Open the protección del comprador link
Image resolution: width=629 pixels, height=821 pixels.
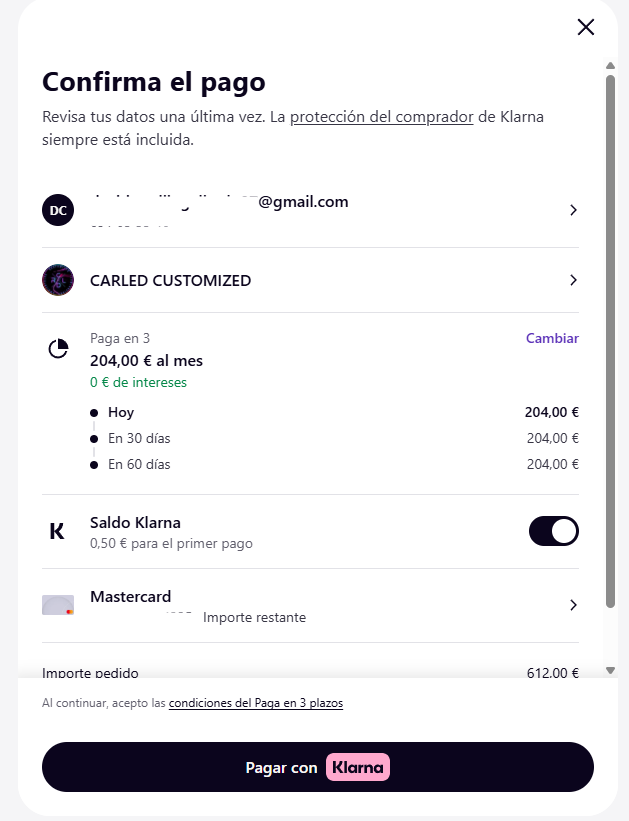(381, 117)
